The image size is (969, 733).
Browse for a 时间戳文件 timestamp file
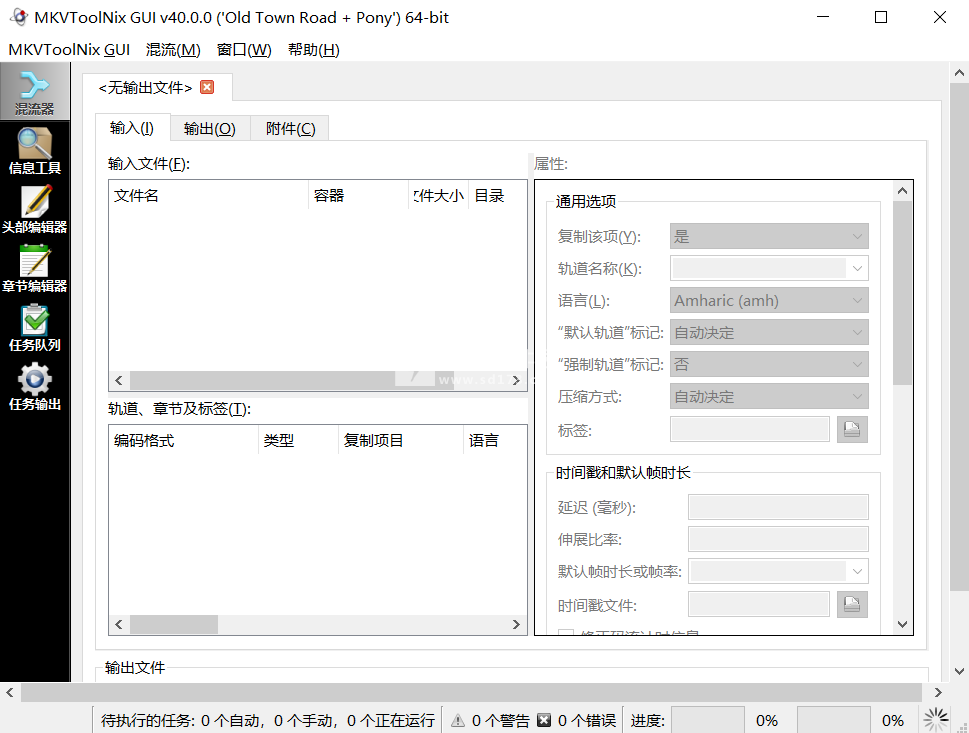click(x=852, y=604)
